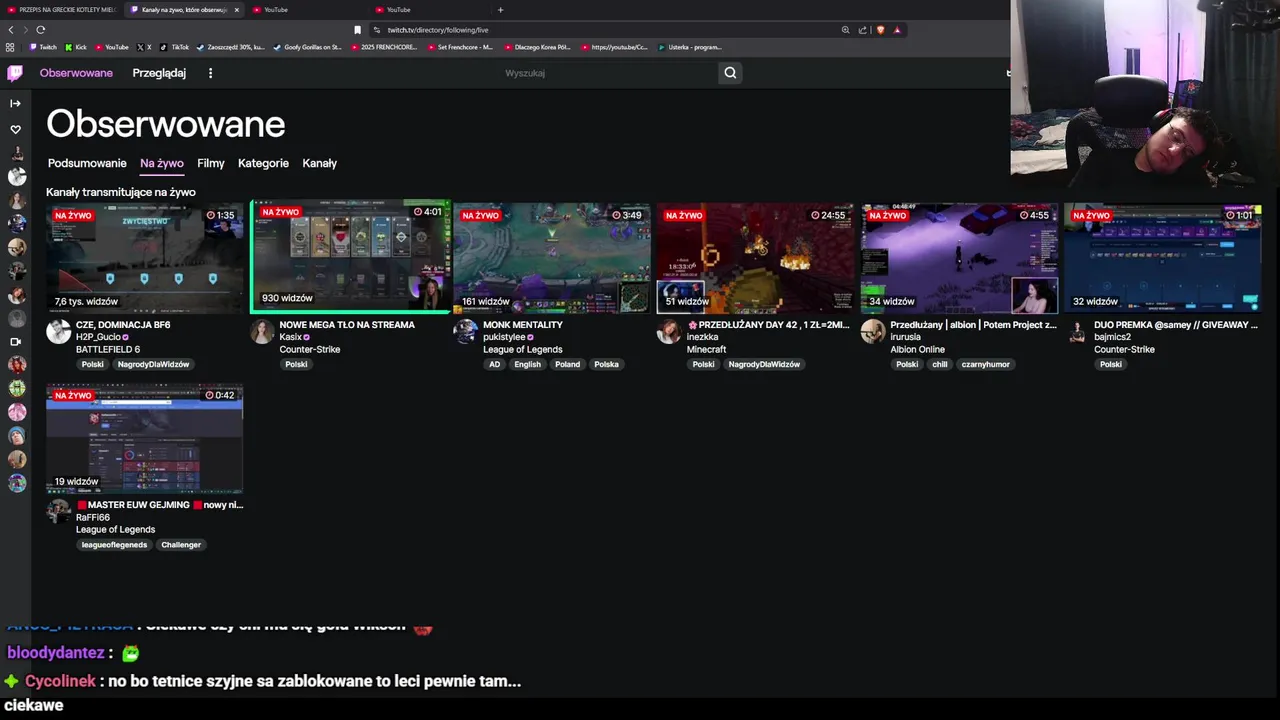
Task: Select the Kanały tab
Action: tap(320, 163)
